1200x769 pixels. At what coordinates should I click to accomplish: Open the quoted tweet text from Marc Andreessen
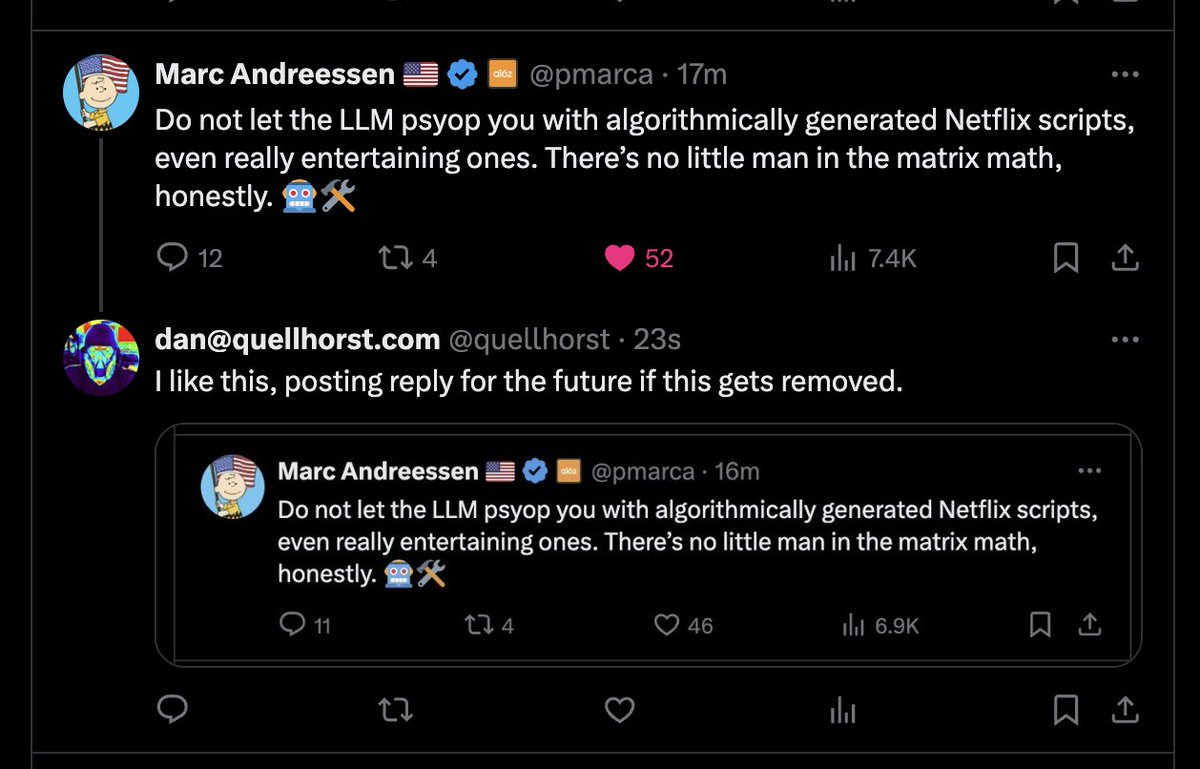pyautogui.click(x=688, y=541)
